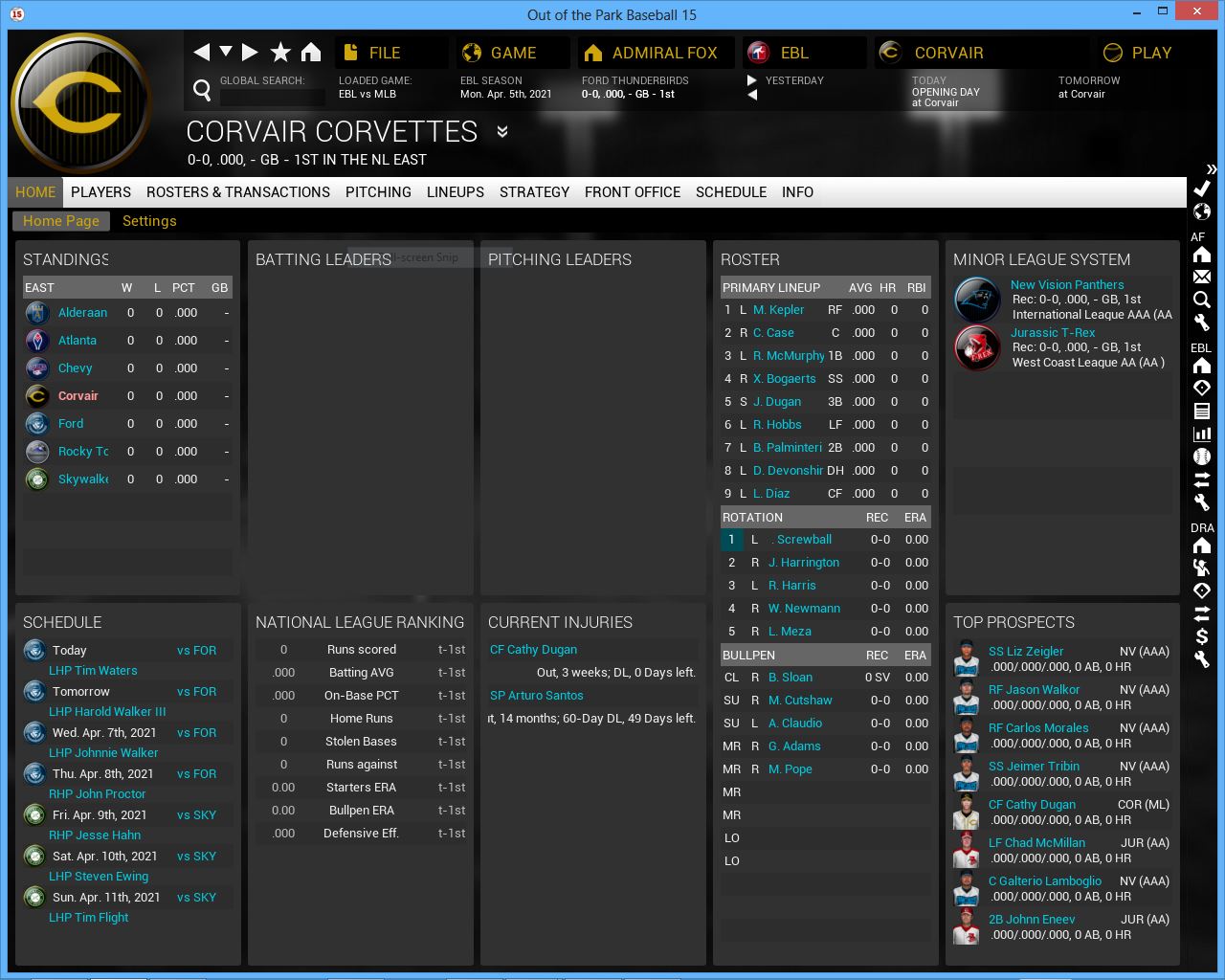Open Alderaan team in standings
This screenshot has height=980, width=1225.
click(x=82, y=313)
